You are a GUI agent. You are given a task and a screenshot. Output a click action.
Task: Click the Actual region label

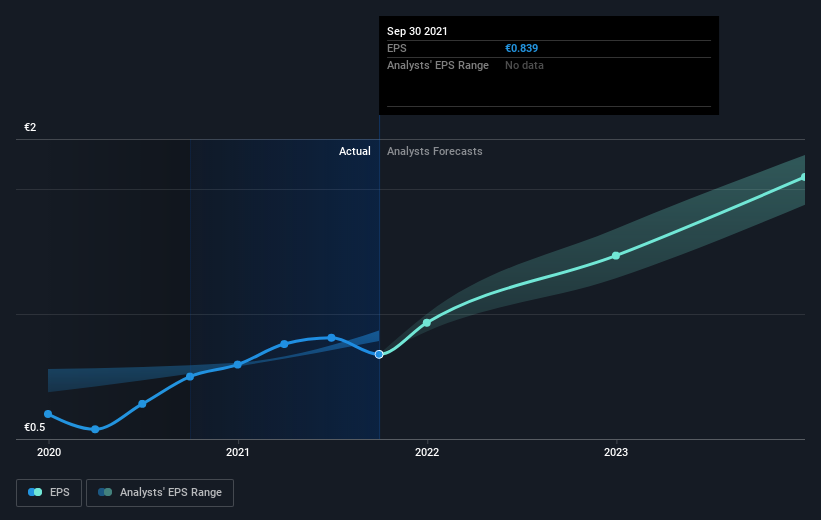tap(354, 151)
